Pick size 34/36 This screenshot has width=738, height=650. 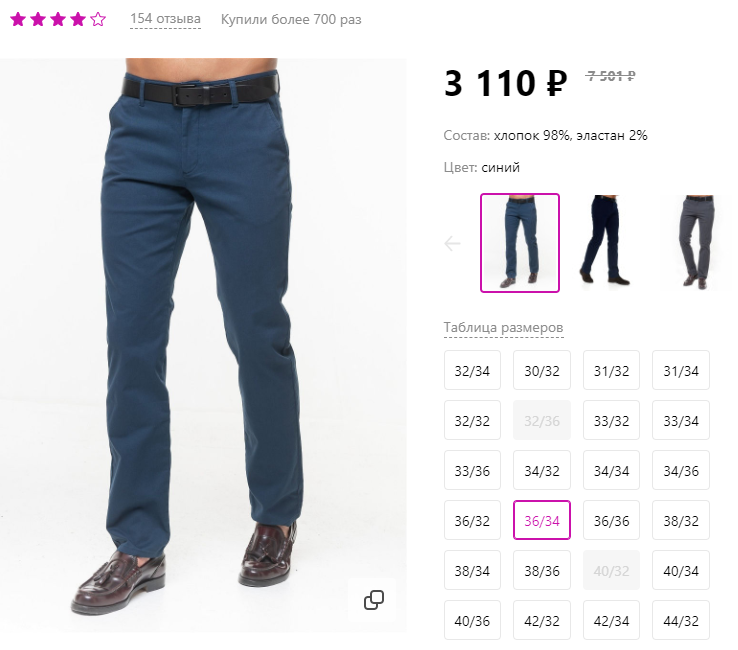pyautogui.click(x=681, y=470)
